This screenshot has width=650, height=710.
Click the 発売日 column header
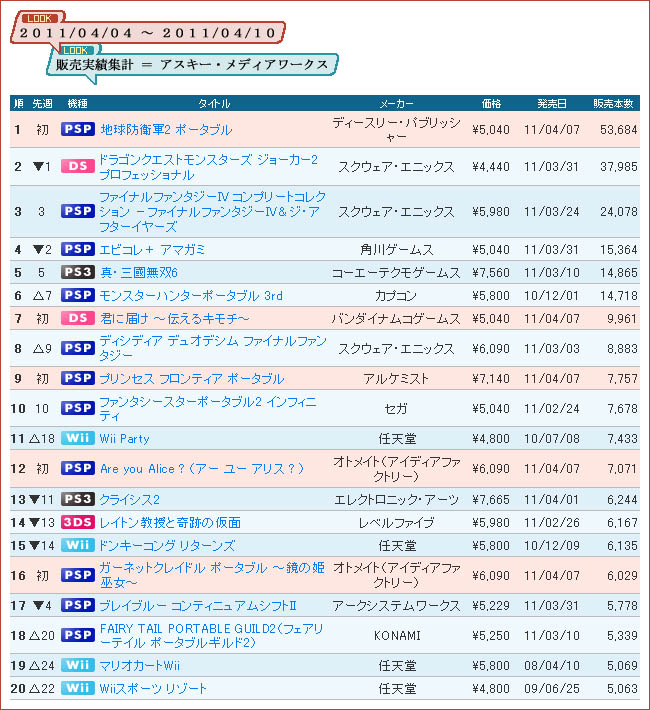(552, 104)
